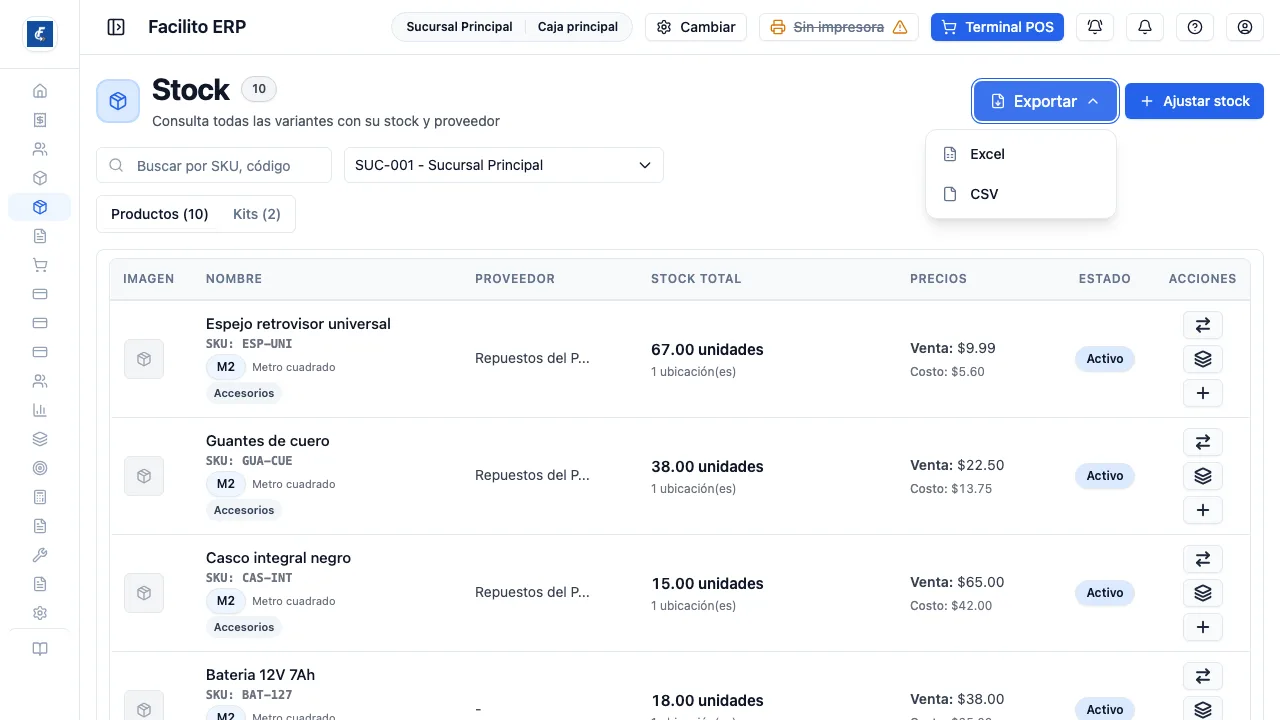
Task: Click the 38.00 unidades stock value
Action: click(x=707, y=467)
